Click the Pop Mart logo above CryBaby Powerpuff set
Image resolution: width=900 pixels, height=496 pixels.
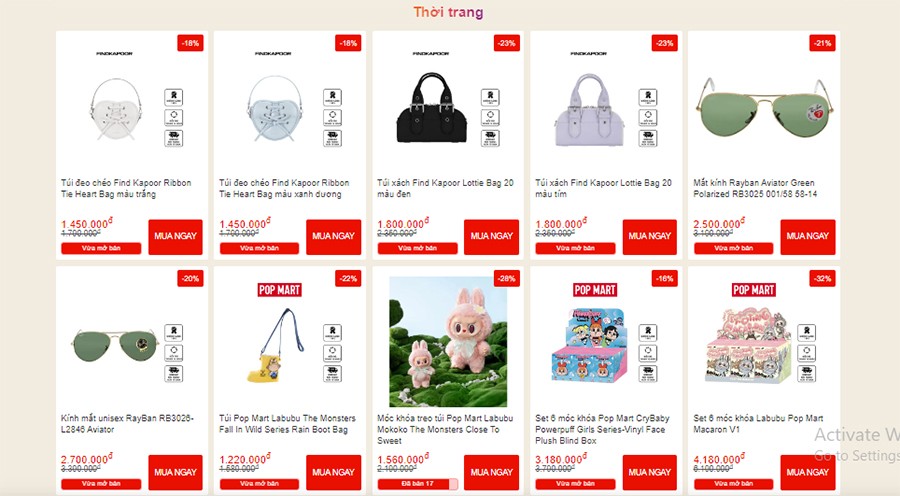click(x=595, y=290)
